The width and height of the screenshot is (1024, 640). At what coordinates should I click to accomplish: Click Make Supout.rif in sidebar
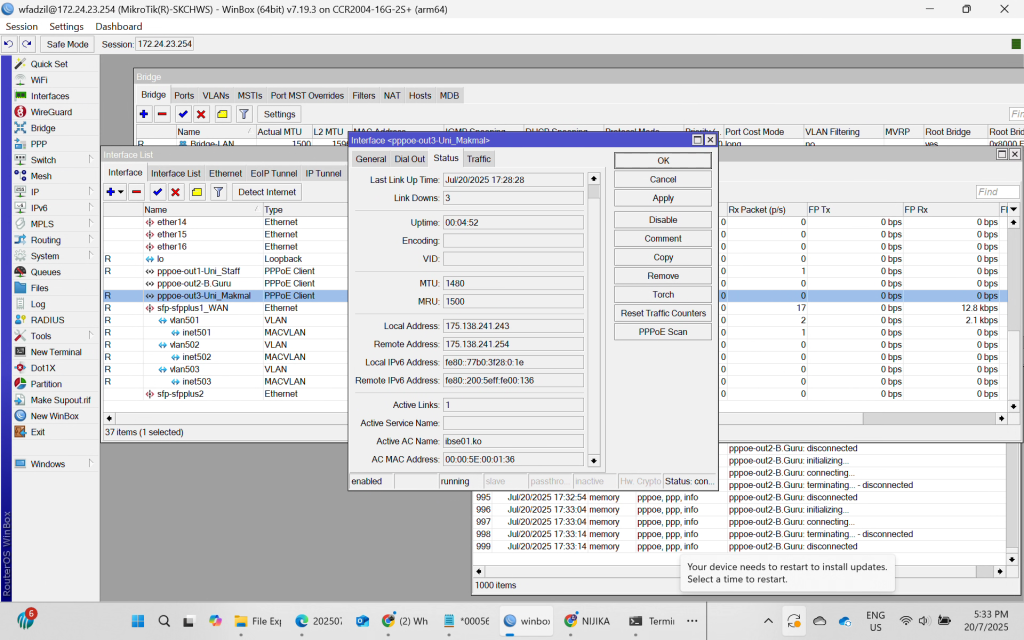tap(60, 400)
